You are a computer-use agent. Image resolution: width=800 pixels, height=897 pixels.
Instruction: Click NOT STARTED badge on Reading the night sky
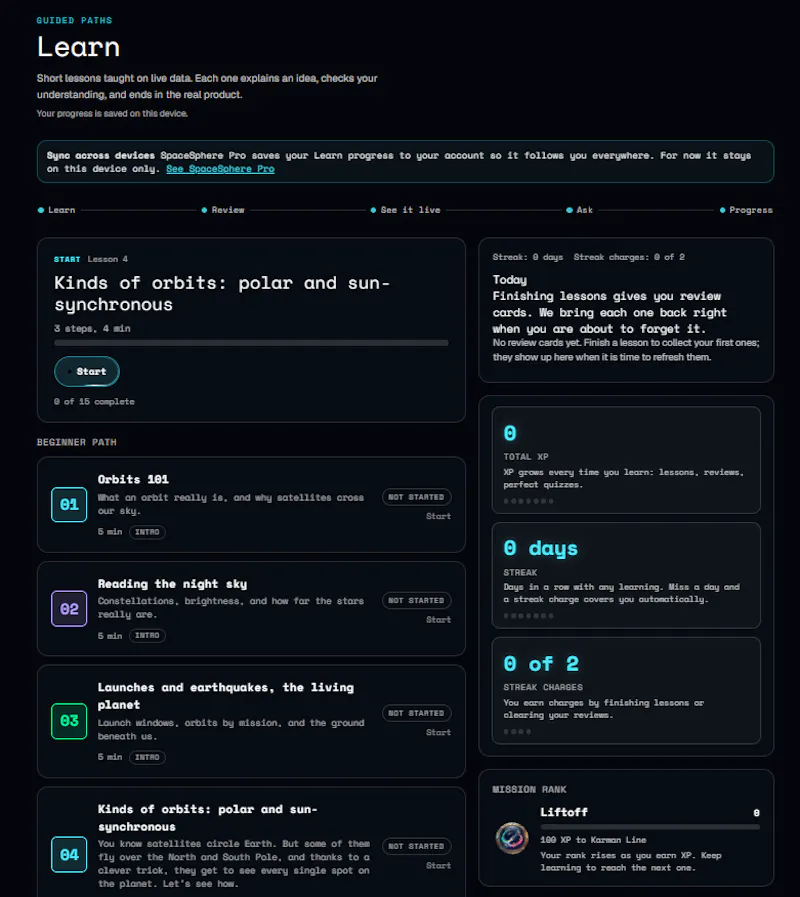(416, 601)
